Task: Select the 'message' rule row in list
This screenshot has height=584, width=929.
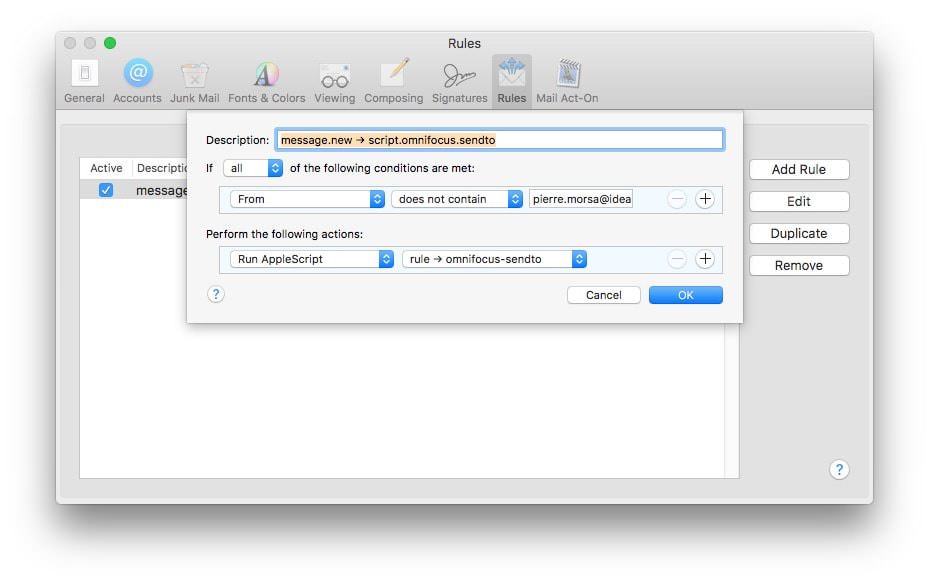Action: (x=134, y=190)
